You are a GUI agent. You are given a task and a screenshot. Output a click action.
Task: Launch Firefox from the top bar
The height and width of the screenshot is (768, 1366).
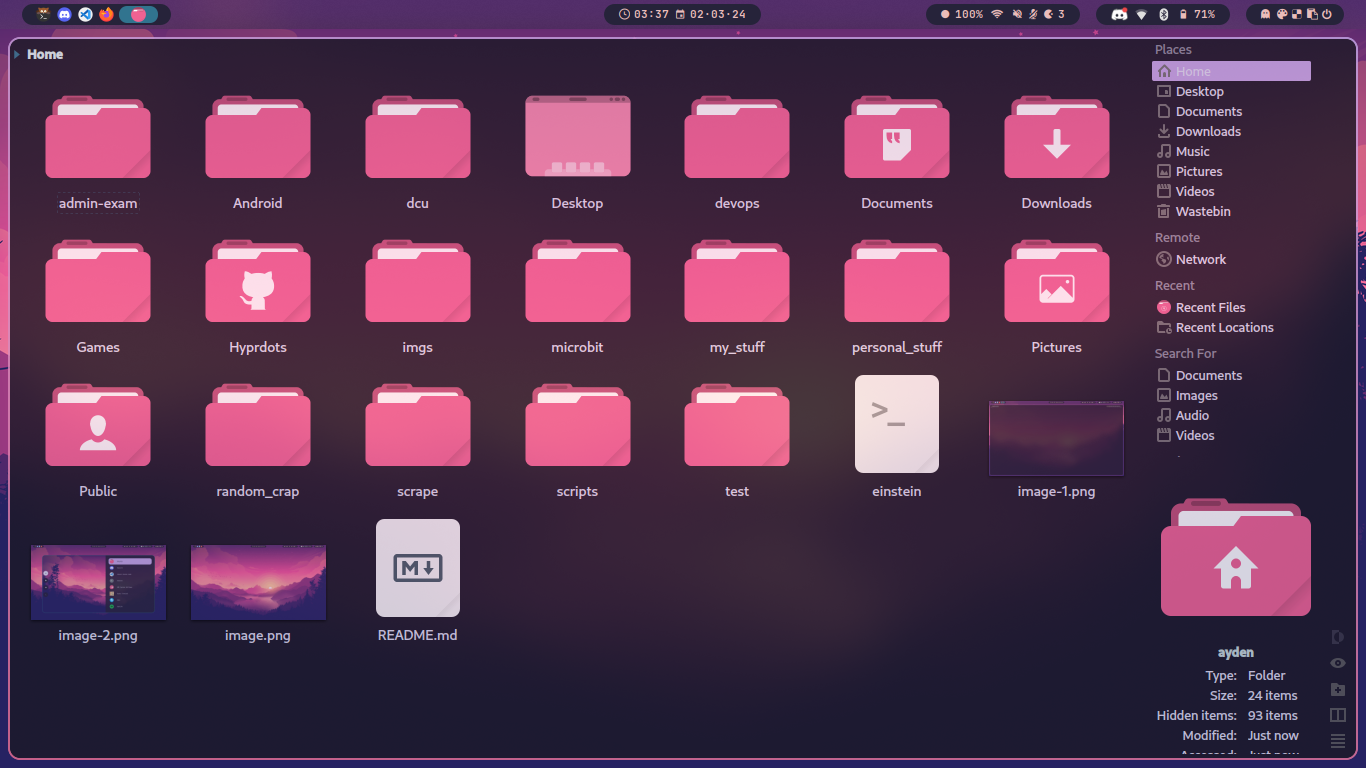(x=106, y=14)
